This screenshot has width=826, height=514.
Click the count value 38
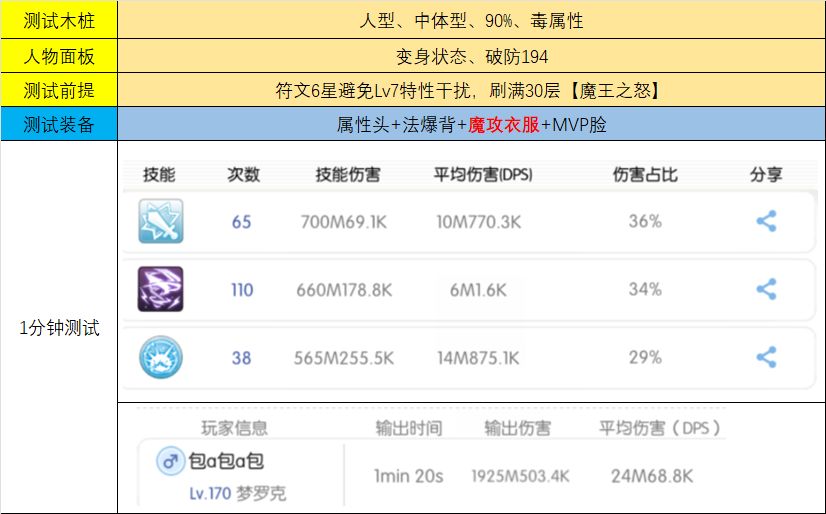click(x=241, y=358)
